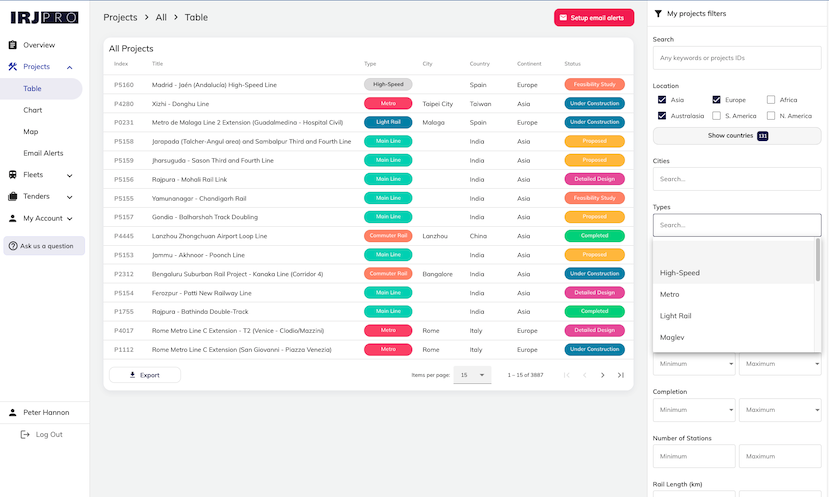
Task: Click the Projects tools icon
Action: (x=13, y=67)
